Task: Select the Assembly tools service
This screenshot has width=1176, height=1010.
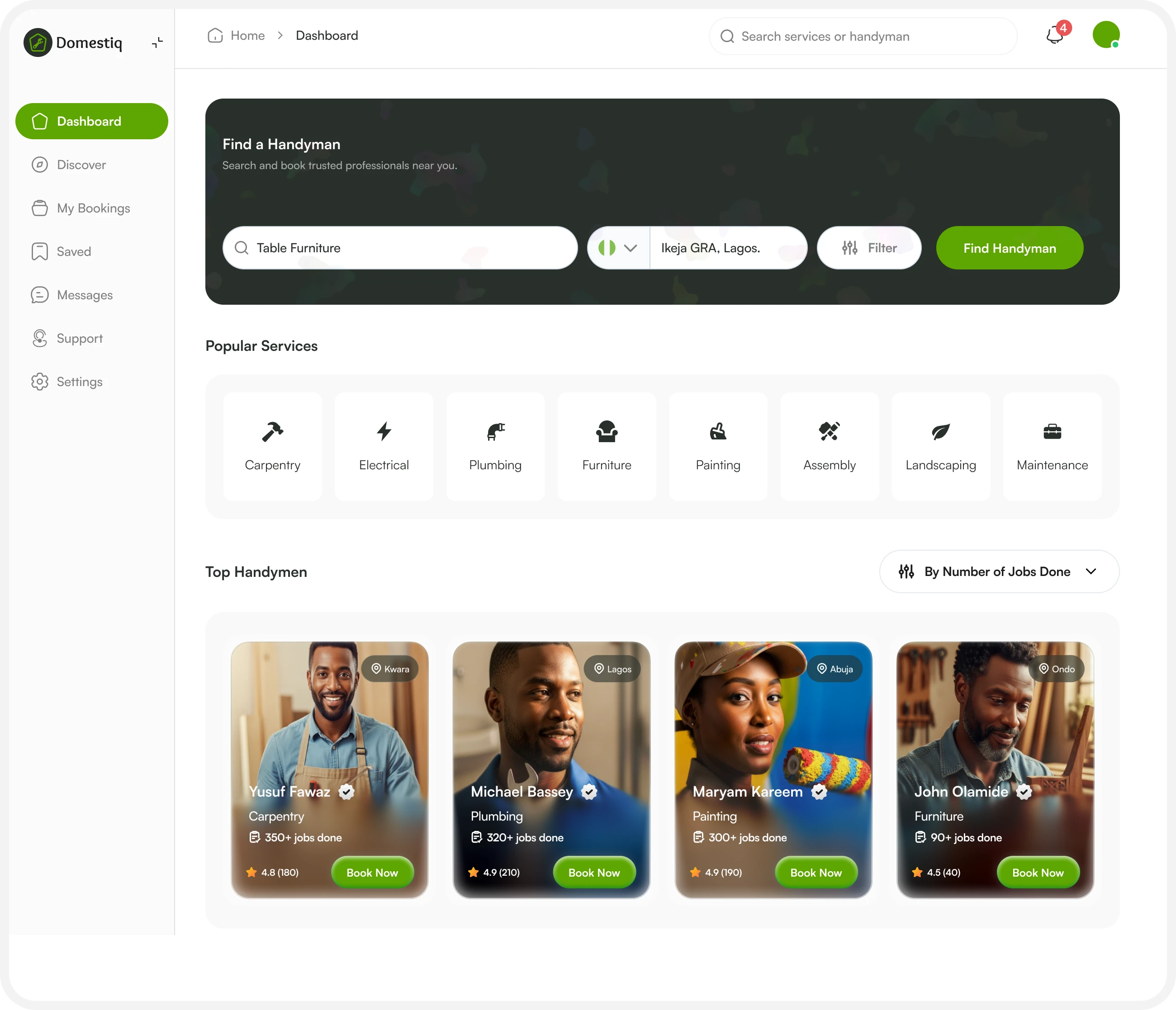Action: 829,447
